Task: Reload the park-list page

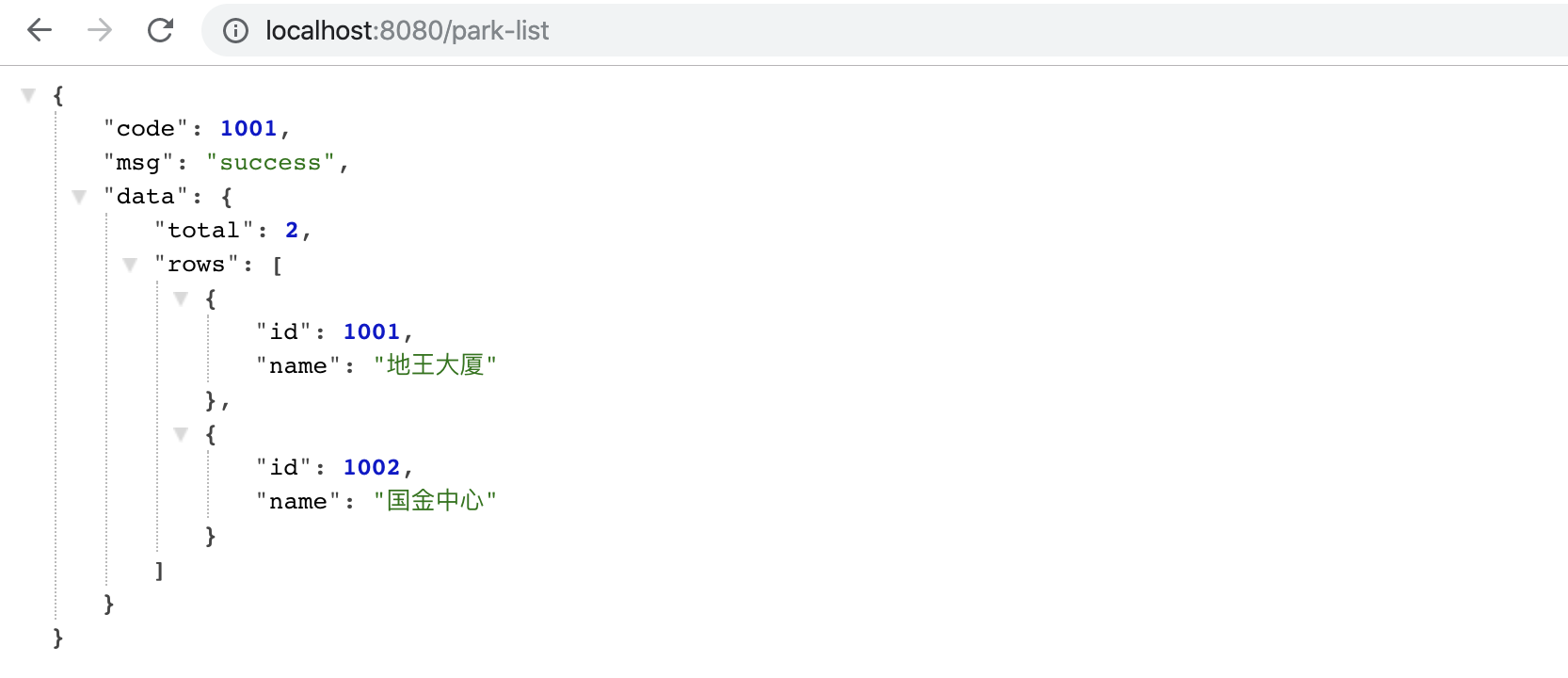Action: (161, 31)
